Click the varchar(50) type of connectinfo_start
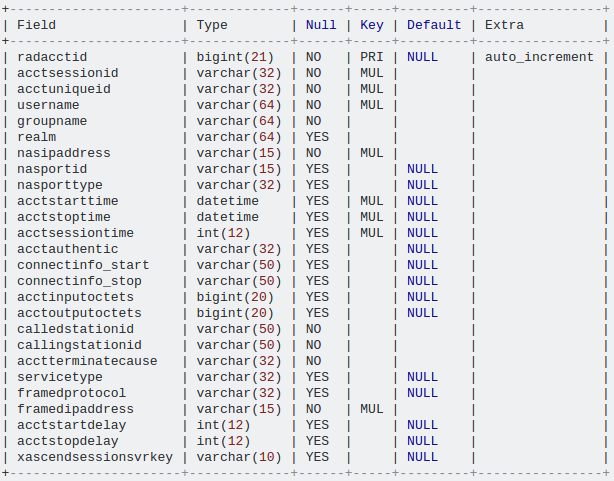 pos(239,265)
